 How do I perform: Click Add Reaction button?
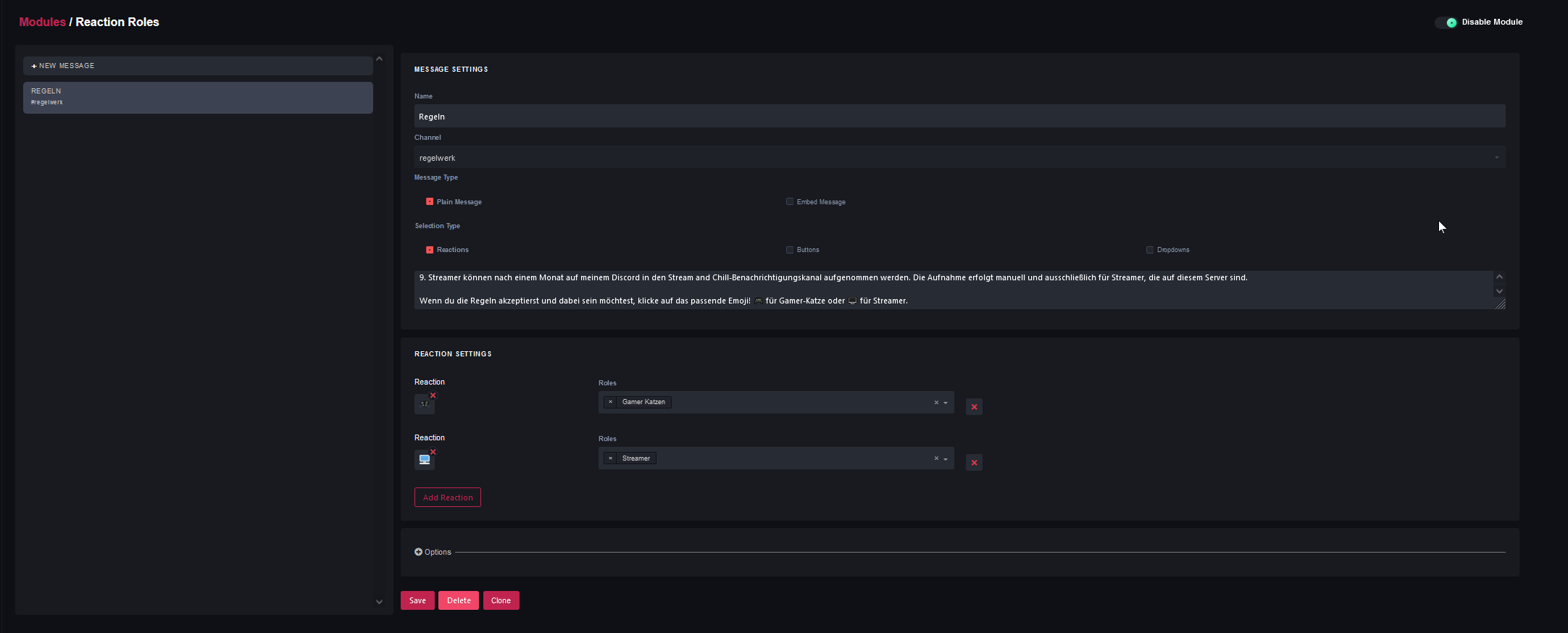click(x=447, y=498)
